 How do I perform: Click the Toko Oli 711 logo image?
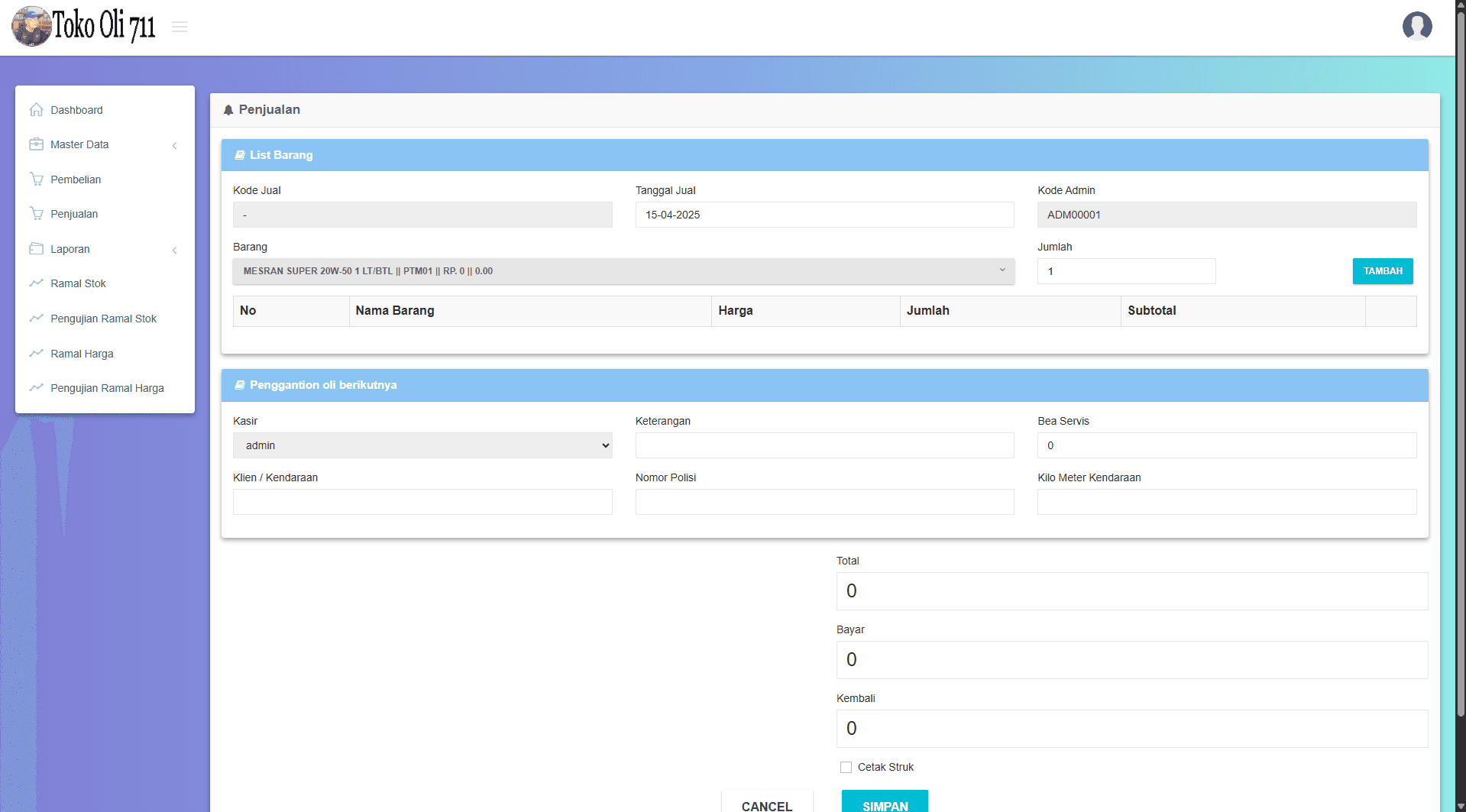coord(84,26)
